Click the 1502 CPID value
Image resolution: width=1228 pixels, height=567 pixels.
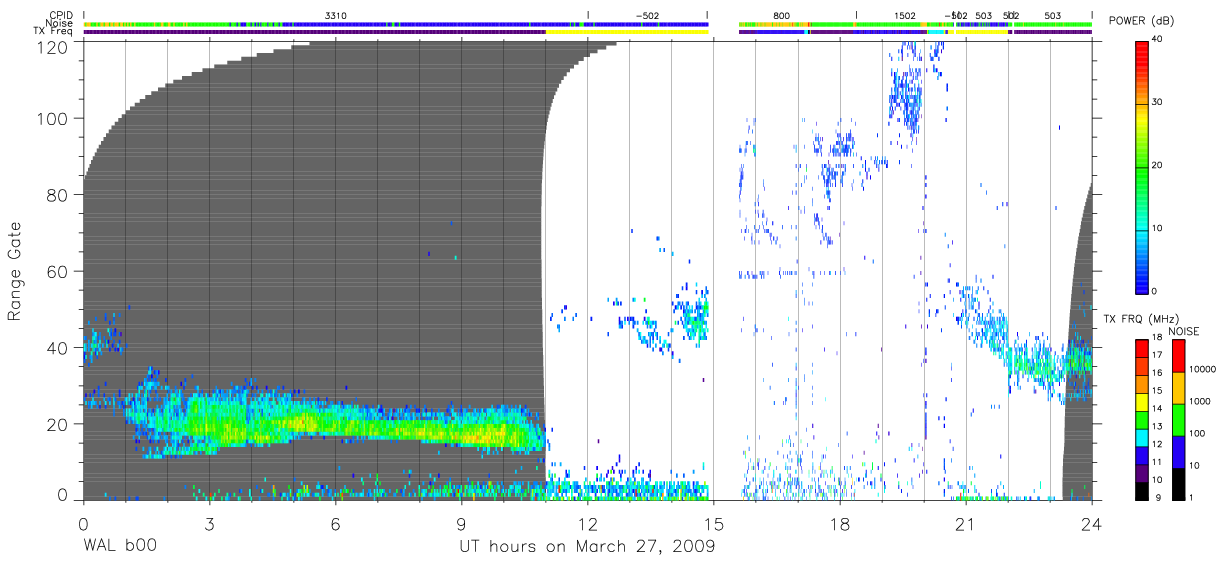(905, 15)
